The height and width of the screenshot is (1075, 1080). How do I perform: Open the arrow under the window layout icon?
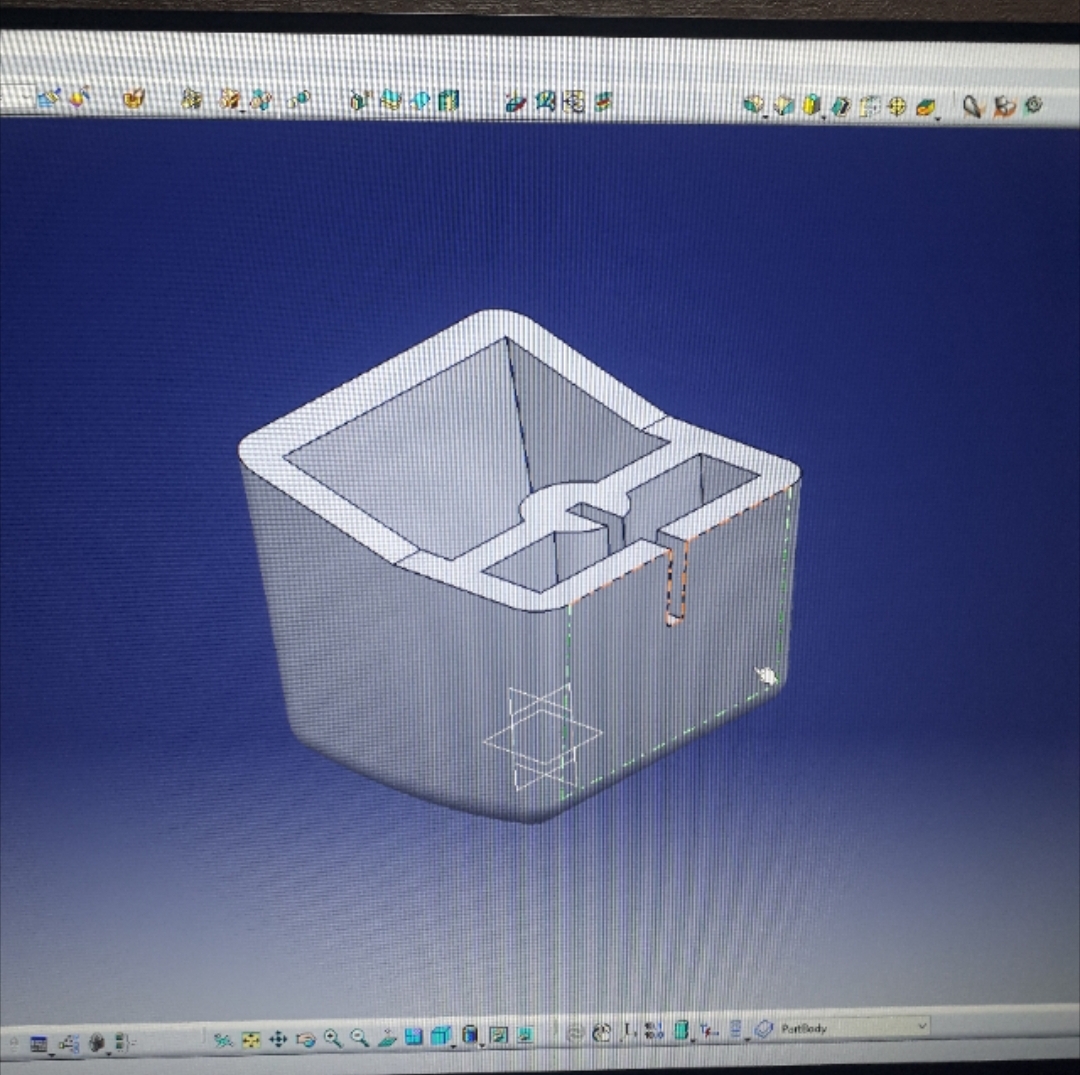point(51,1054)
